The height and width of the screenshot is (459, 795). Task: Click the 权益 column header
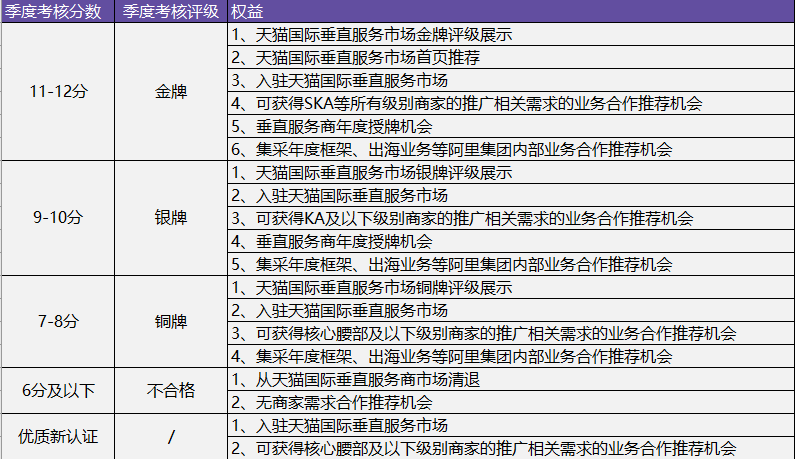pyautogui.click(x=511, y=11)
